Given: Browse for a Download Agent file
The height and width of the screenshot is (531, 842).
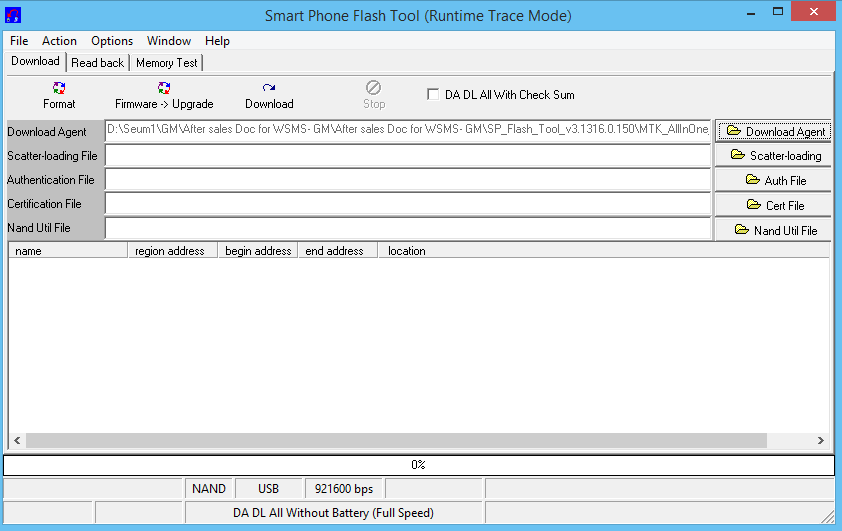Looking at the screenshot, I should click(774, 132).
